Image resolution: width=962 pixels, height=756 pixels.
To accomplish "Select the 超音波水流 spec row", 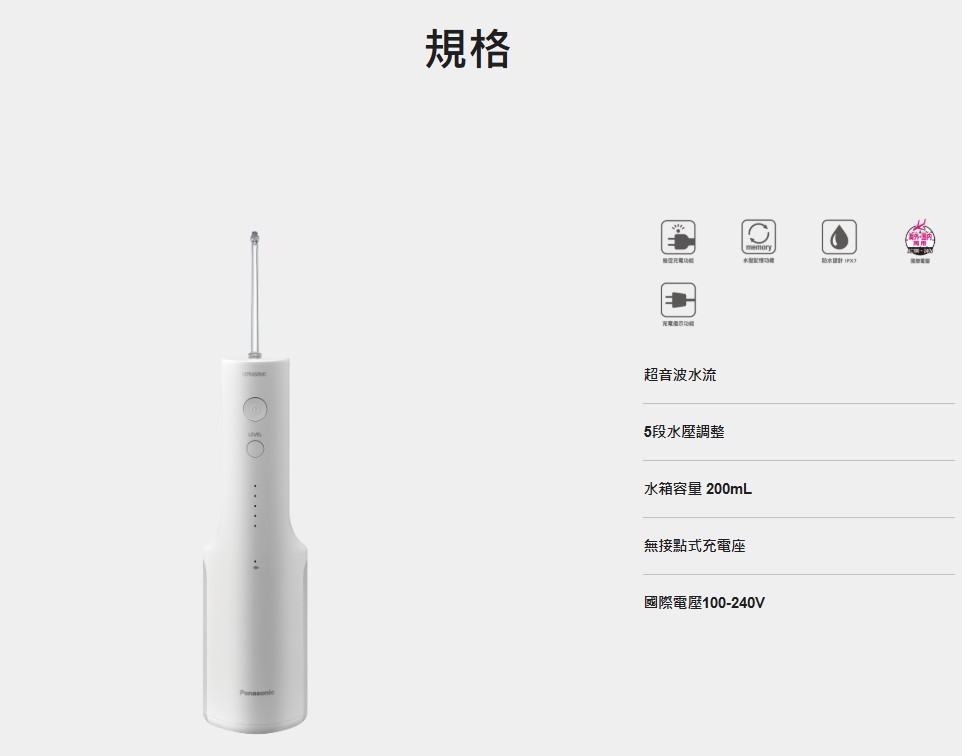I will [798, 375].
